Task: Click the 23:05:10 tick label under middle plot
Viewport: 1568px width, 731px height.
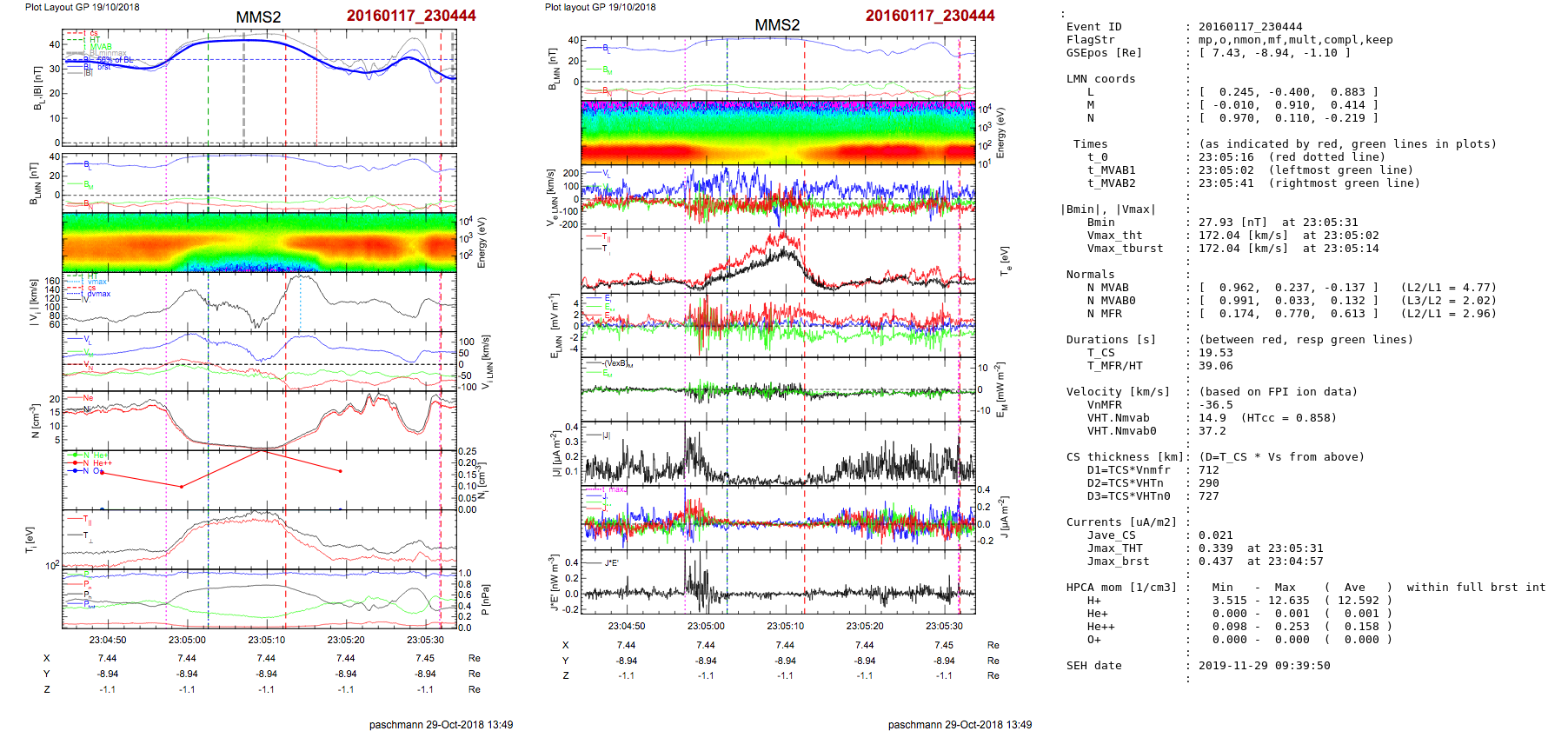Action: click(785, 626)
